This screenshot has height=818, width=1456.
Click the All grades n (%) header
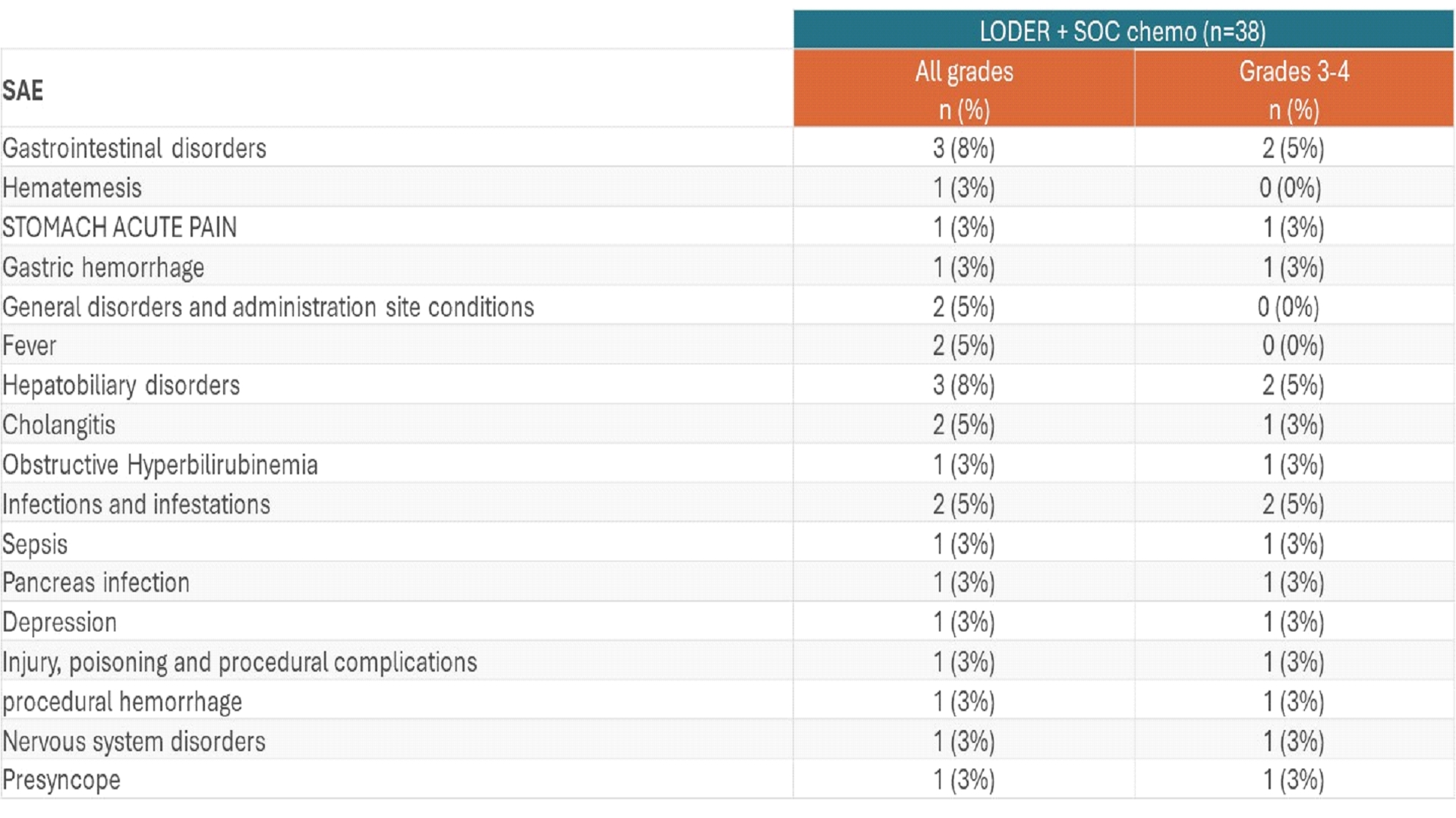963,90
